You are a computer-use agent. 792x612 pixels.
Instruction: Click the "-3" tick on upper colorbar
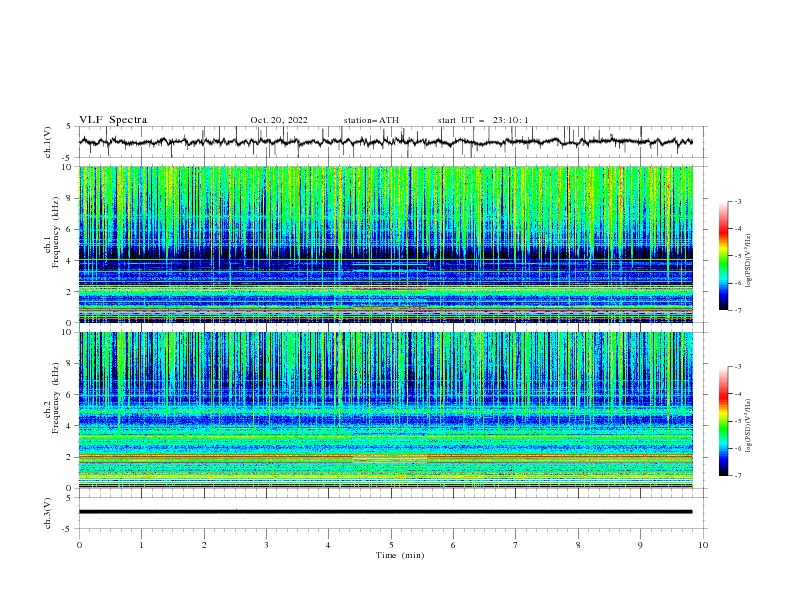[x=737, y=201]
